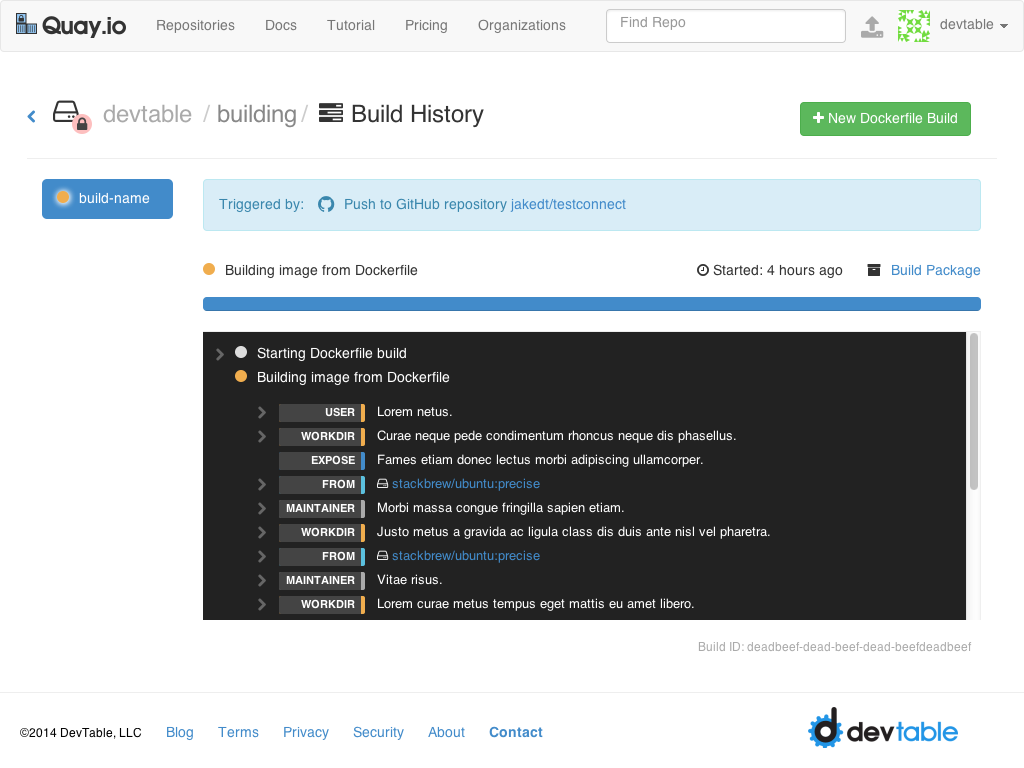The image size is (1024, 768).
Task: Click the devtable breadcrumb link
Action: (148, 114)
